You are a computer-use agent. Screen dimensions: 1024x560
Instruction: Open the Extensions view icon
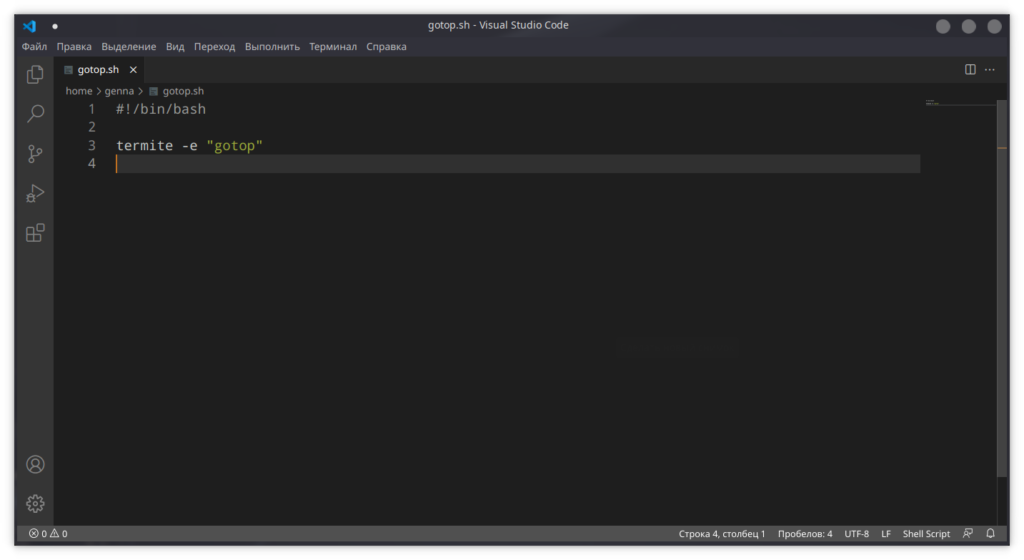[35, 233]
